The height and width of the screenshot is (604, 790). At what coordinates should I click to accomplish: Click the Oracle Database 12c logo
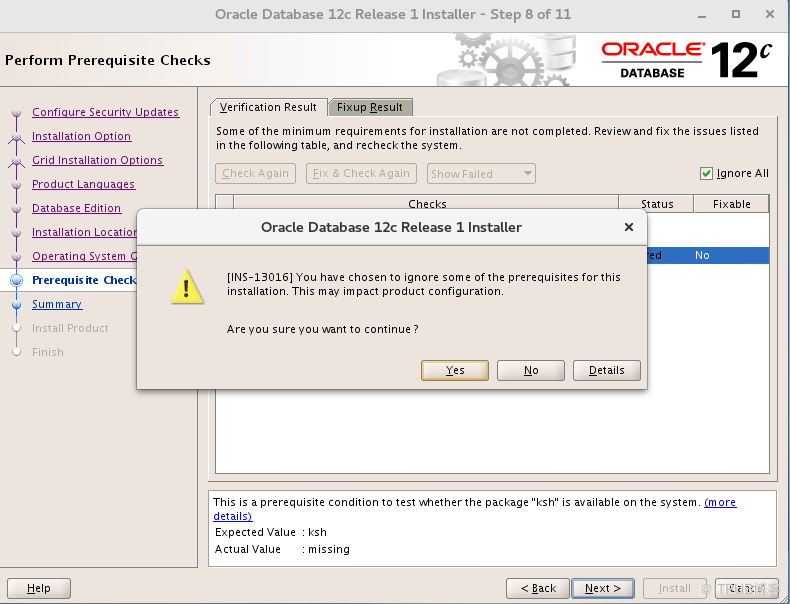coord(686,60)
